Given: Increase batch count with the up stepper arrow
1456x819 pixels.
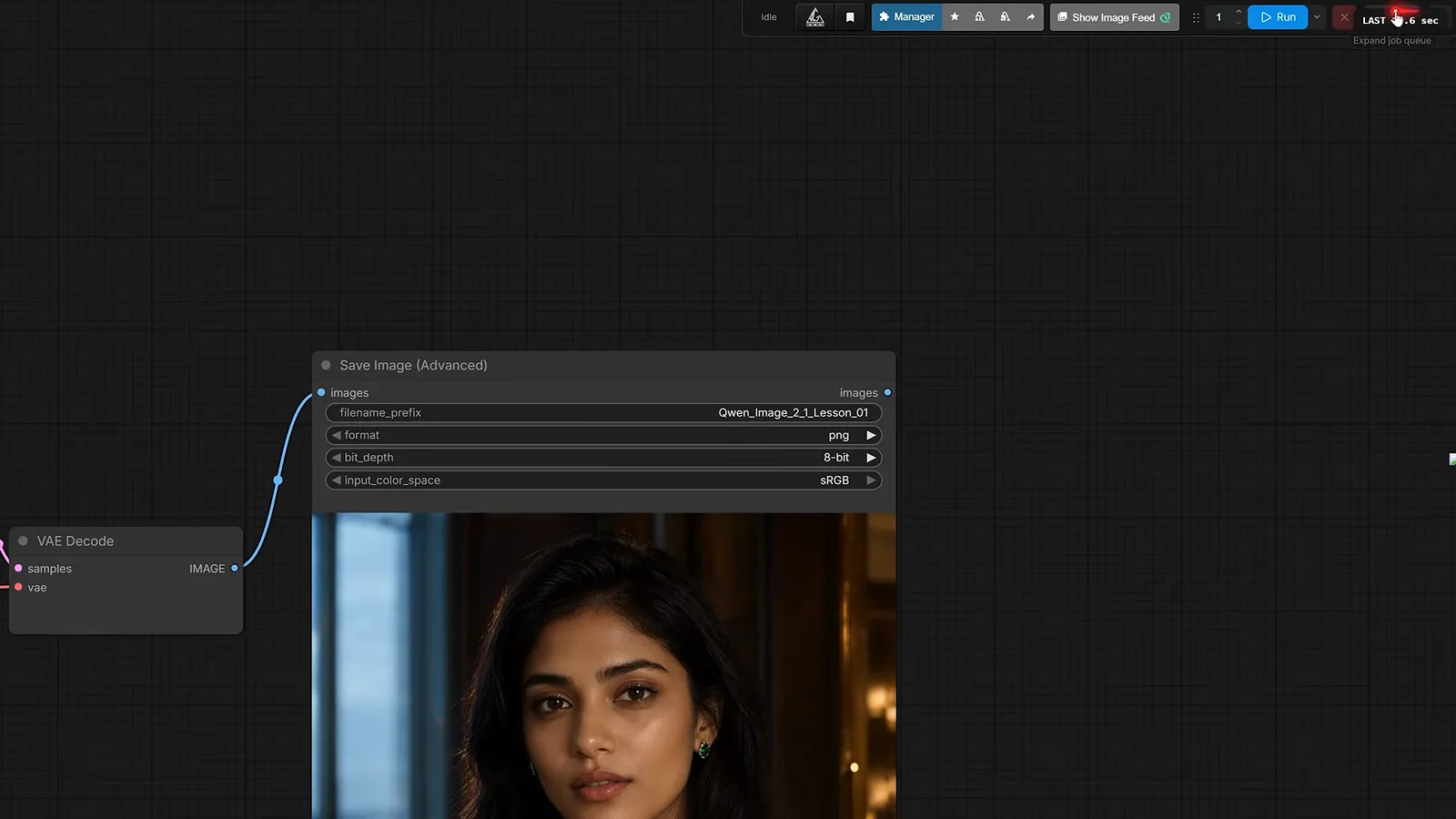Looking at the screenshot, I should [x=1238, y=12].
